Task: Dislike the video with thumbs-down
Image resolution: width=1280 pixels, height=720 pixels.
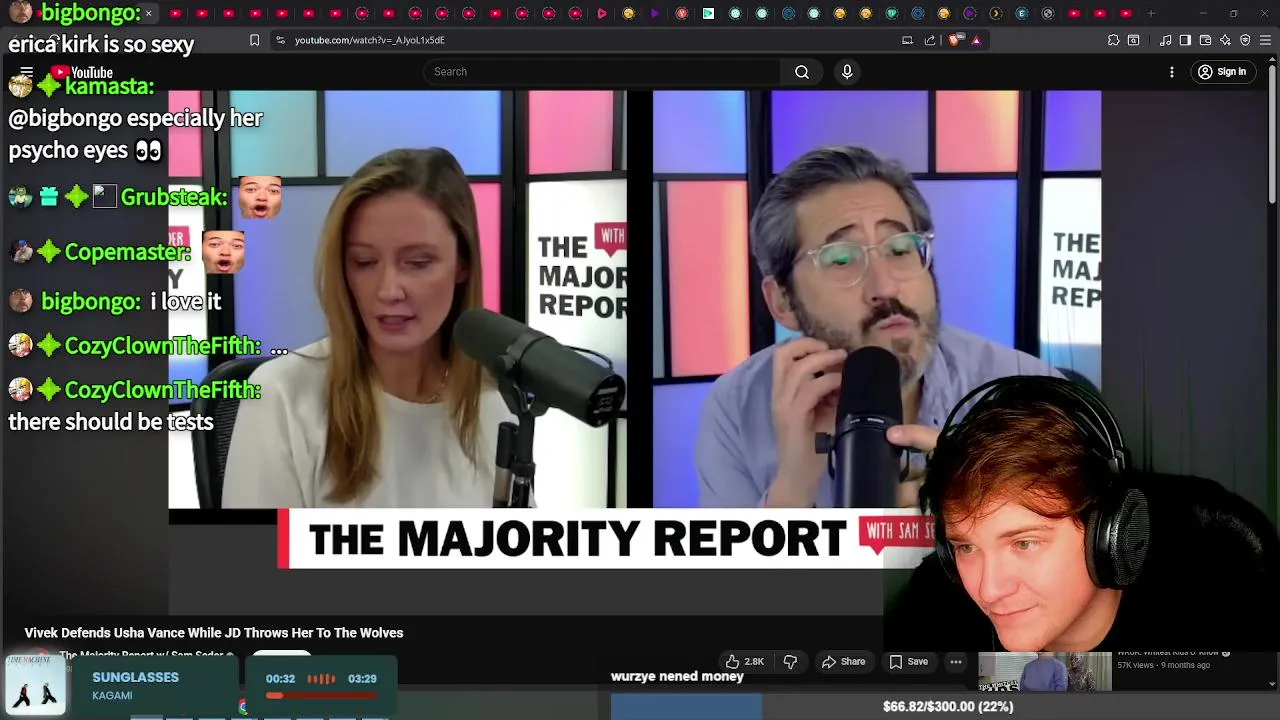Action: point(790,661)
